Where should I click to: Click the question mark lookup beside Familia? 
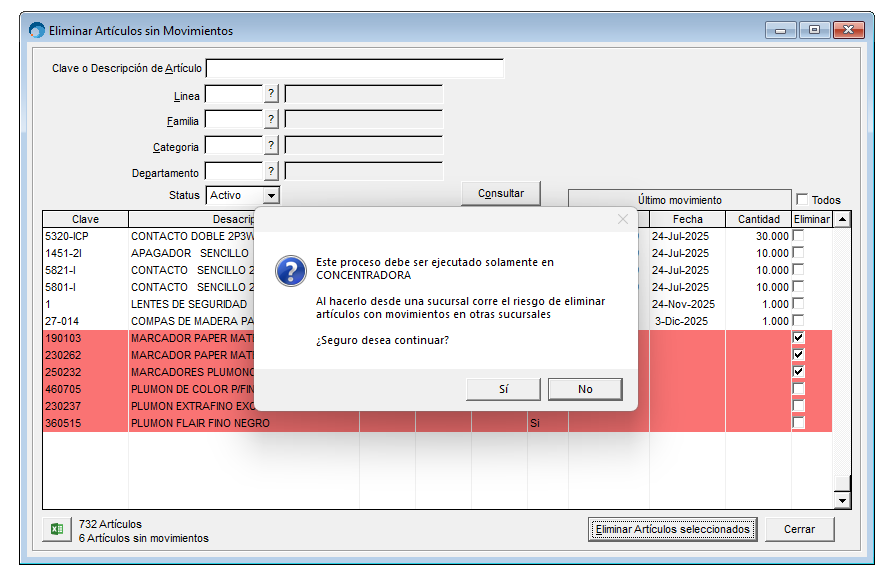(x=270, y=120)
